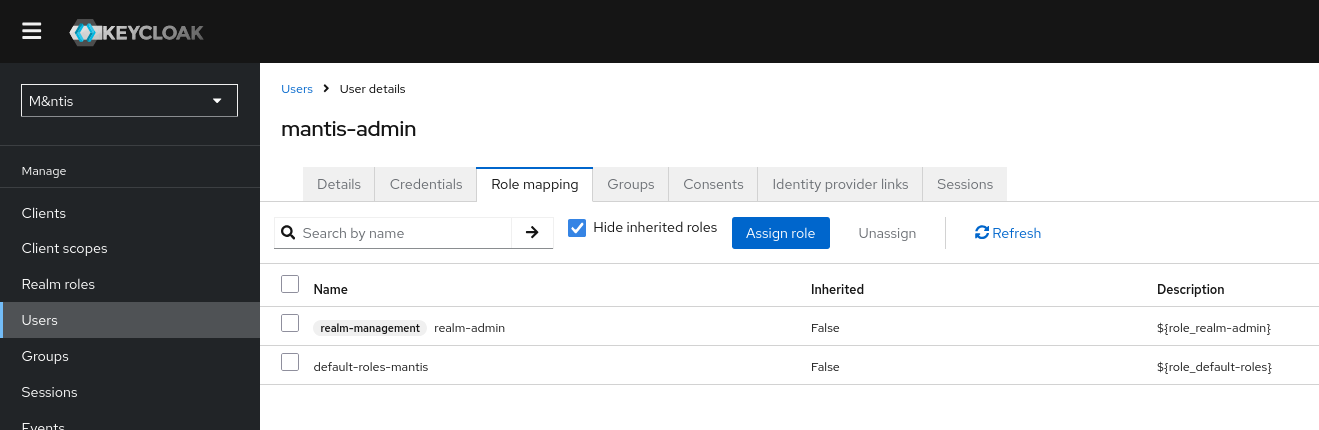Open Sessions in the sidebar
Screen dimensions: 1319x430
[x=130, y=392]
